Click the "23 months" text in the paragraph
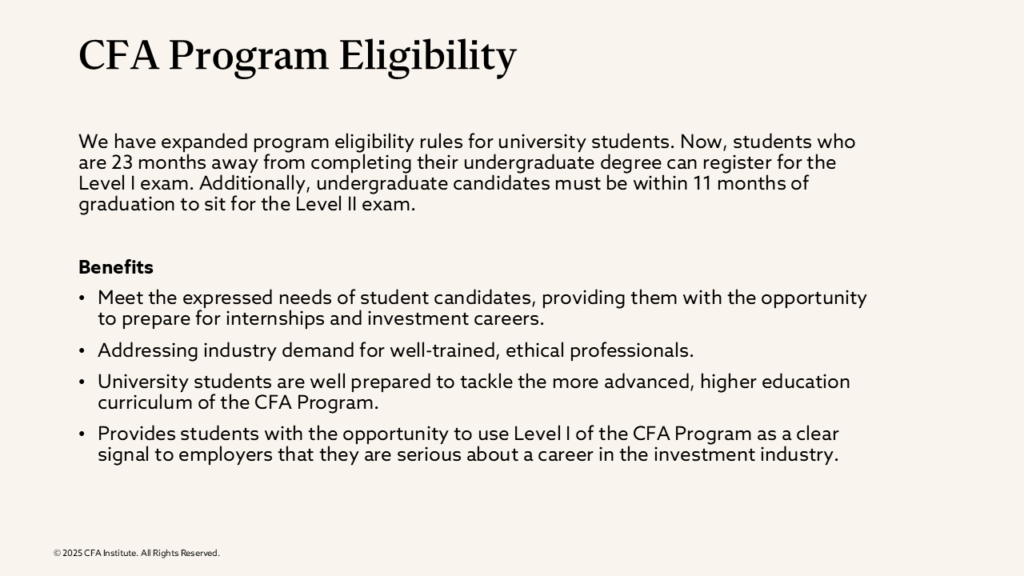1024x576 pixels. 147,162
